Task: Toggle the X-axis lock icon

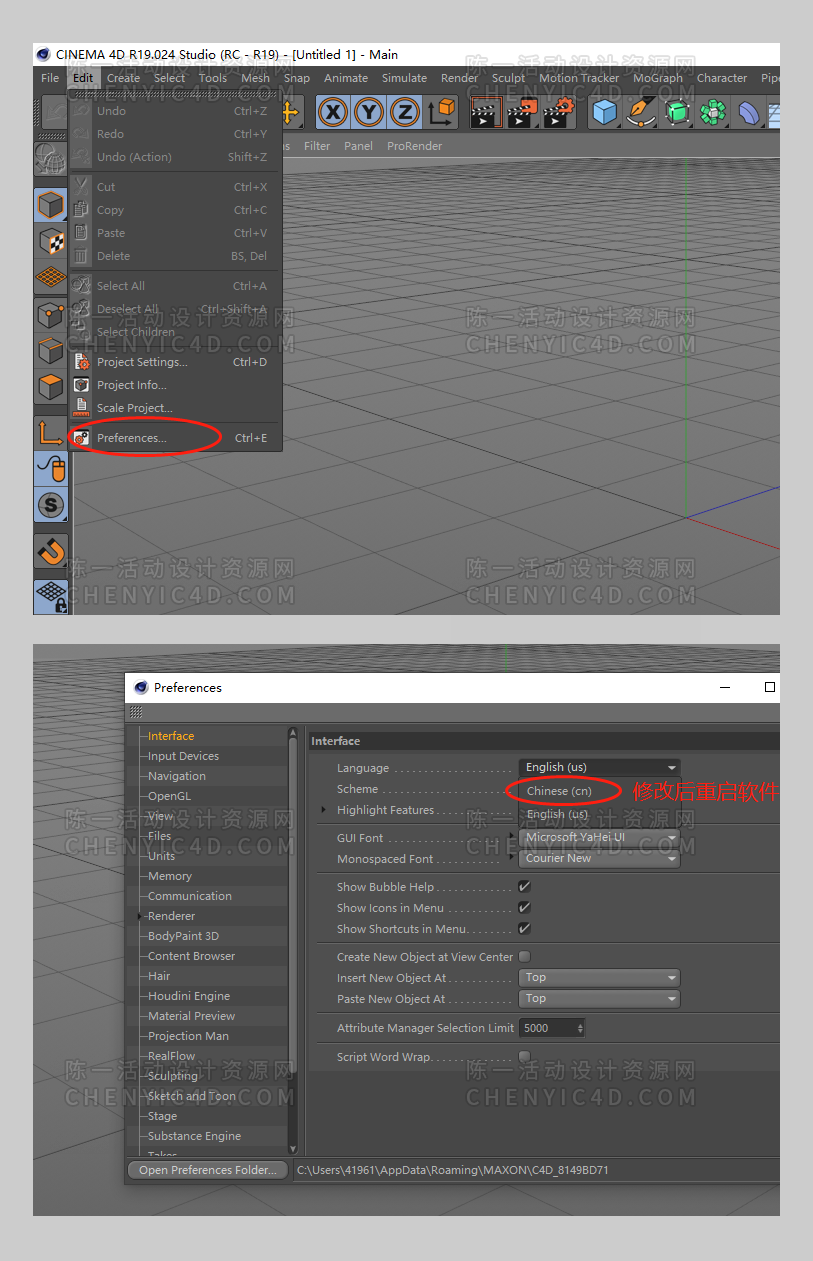Action: tap(334, 112)
